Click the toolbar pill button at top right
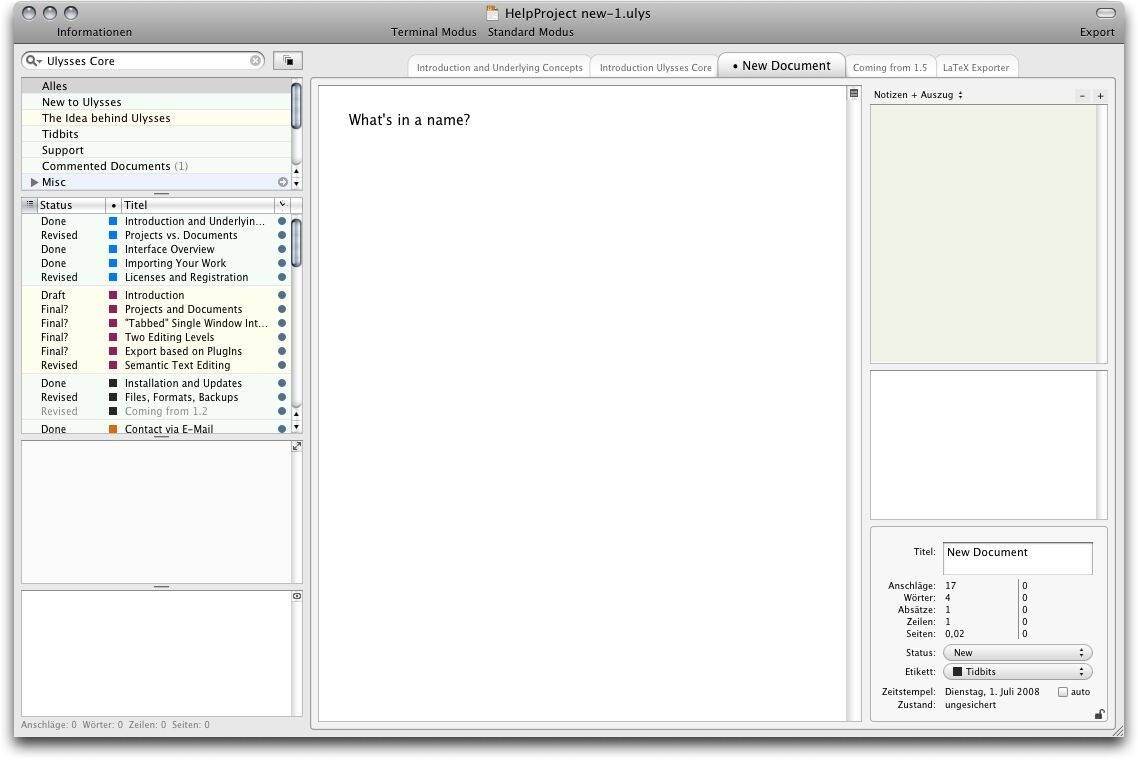Screen dimensions: 1138x760 click(1105, 12)
